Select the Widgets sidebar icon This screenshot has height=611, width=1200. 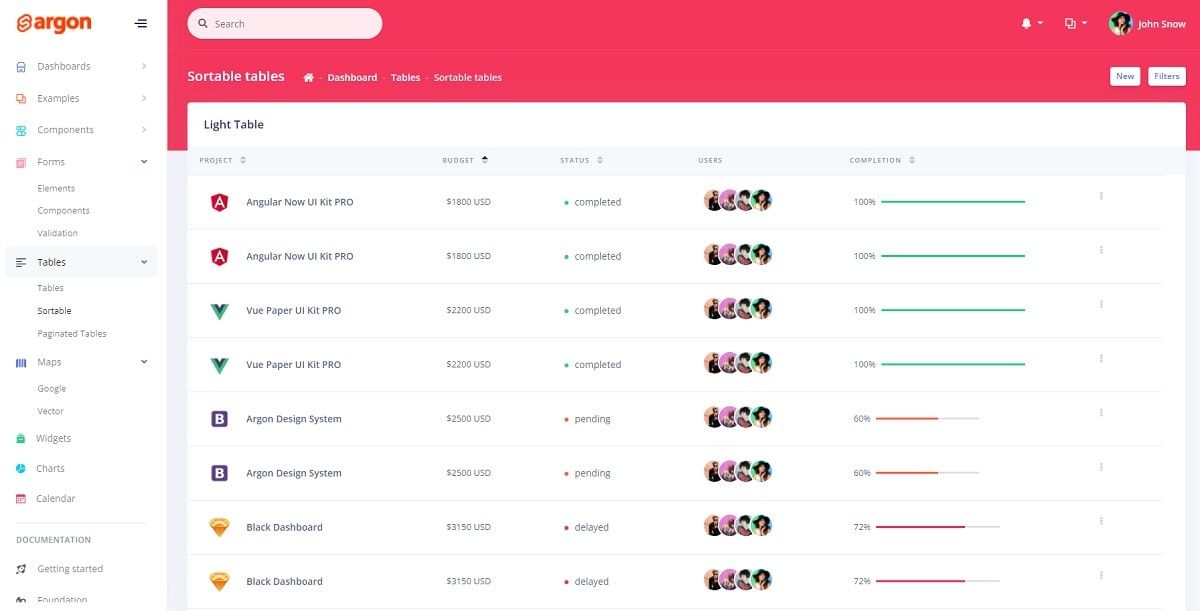[x=21, y=438]
